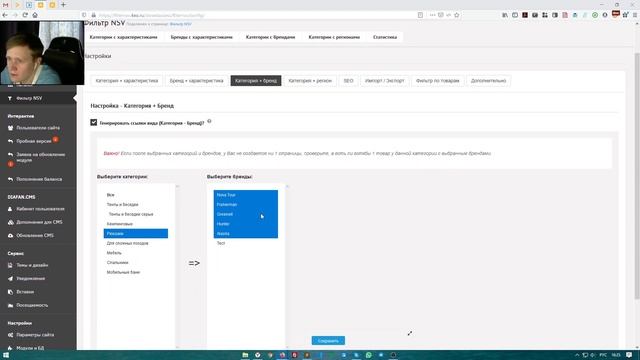
Task: Click the help icon after Генерировать ссылки
Action: click(x=209, y=121)
